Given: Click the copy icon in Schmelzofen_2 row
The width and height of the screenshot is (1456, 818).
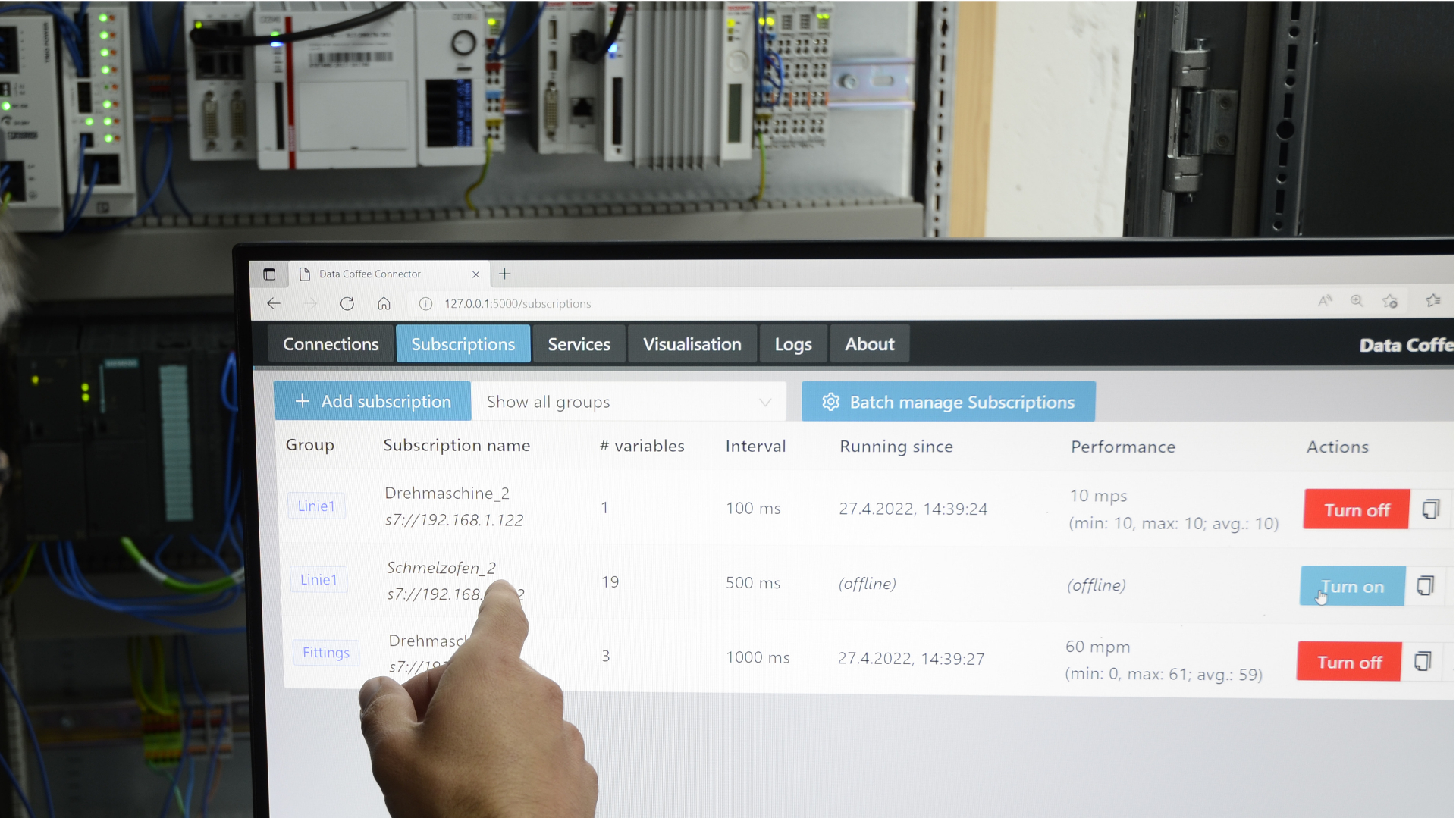Looking at the screenshot, I should coord(1425,586).
